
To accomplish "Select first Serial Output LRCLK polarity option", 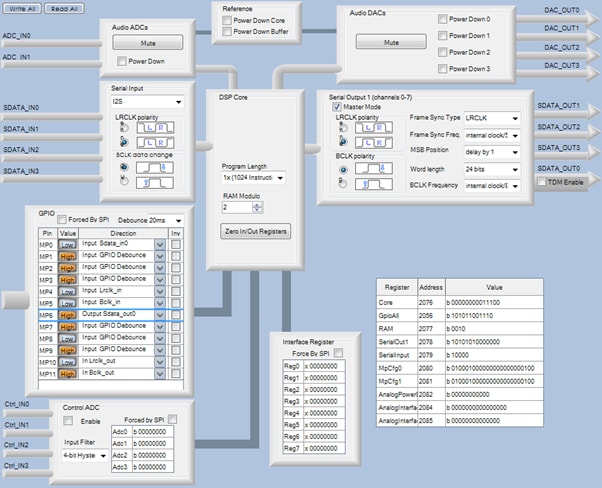I will coord(343,127).
